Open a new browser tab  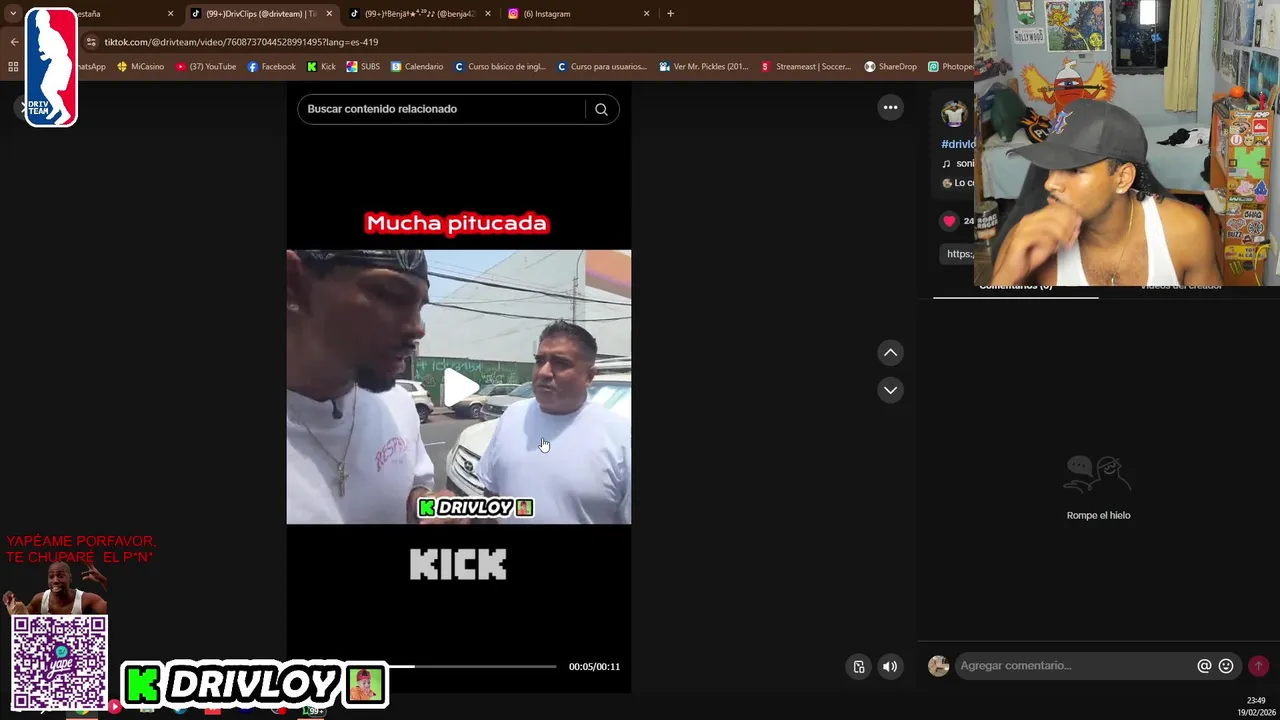pos(670,14)
